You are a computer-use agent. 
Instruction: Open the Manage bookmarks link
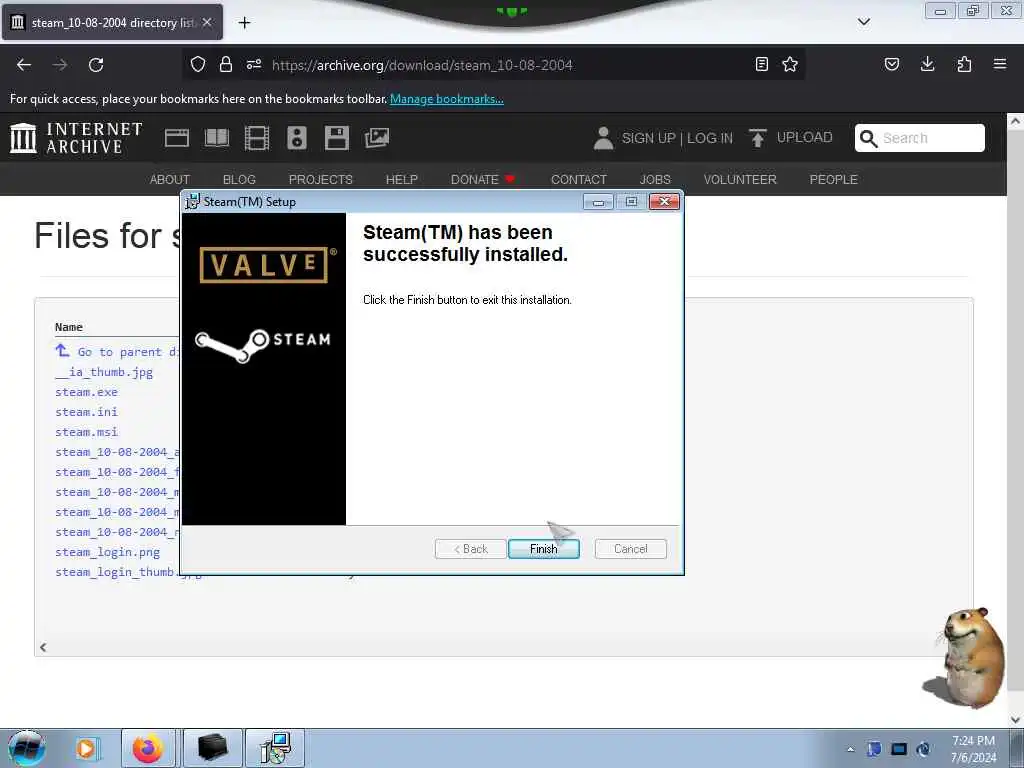coord(447,99)
